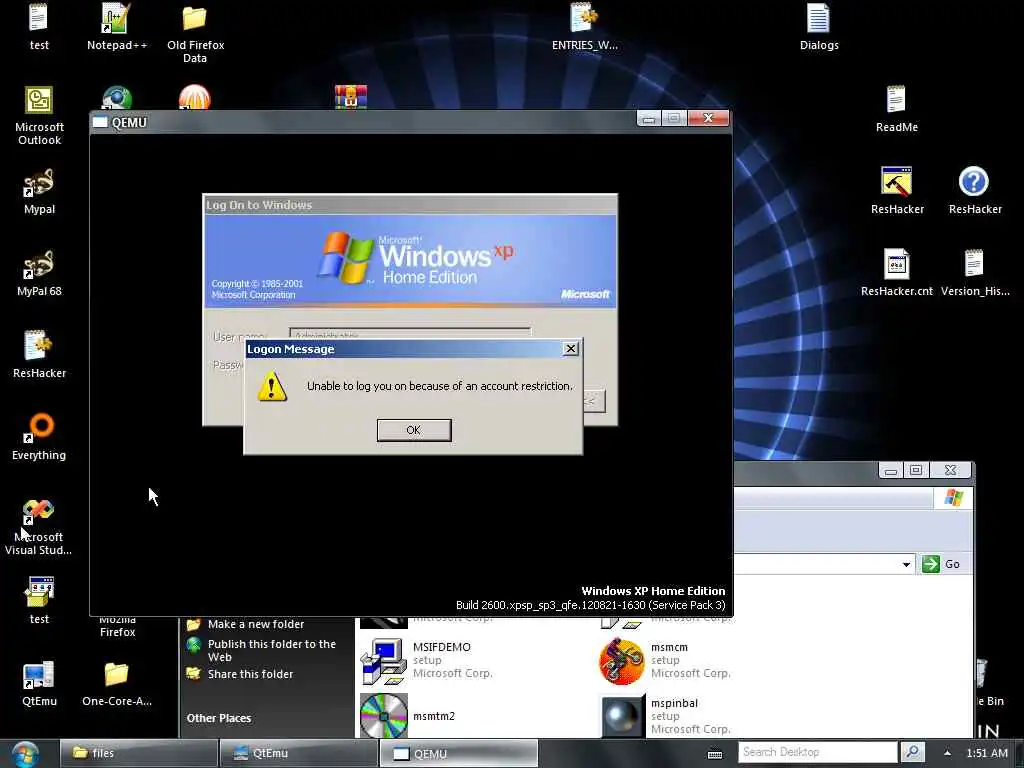The width and height of the screenshot is (1024, 768).
Task: Open the ENTRIES_W... desktop file
Action: [584, 27]
